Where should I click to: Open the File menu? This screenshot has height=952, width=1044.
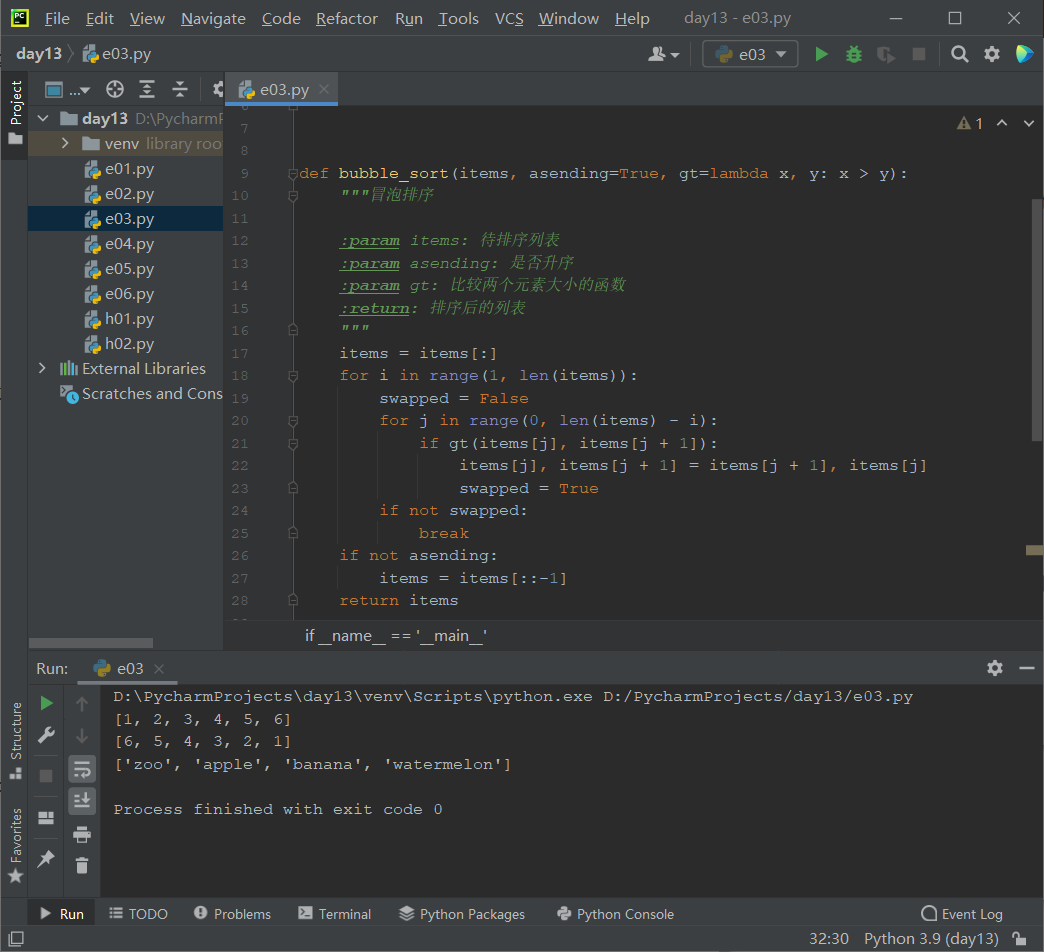coord(57,19)
